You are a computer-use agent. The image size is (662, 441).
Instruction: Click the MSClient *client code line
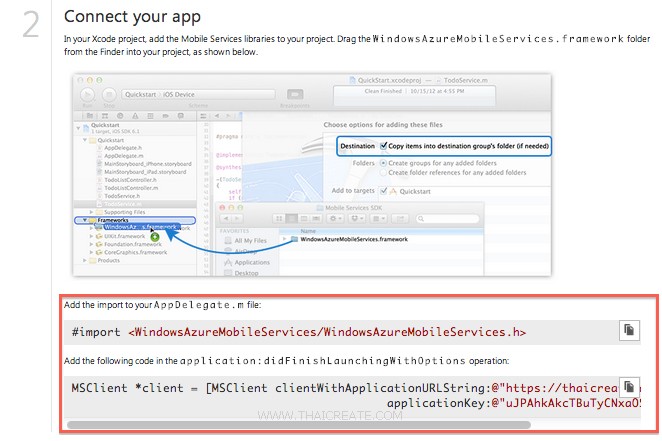tap(344, 388)
